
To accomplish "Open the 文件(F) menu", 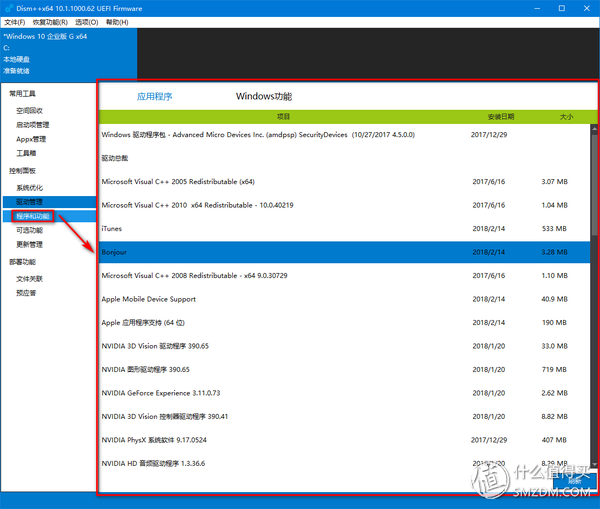I will tap(15, 22).
